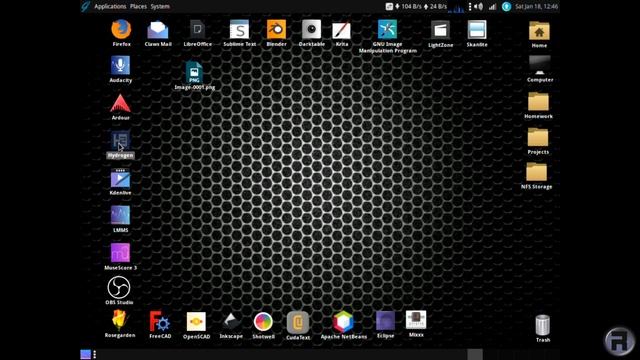Open the Trash icon
This screenshot has height=360, width=640.
click(542, 325)
